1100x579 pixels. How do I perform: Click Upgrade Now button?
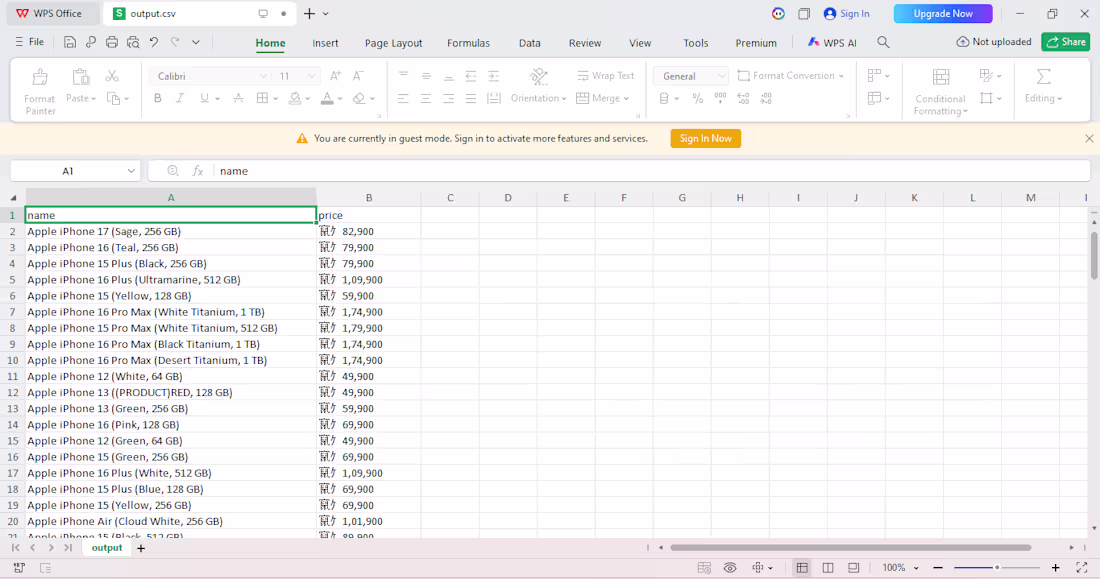click(x=943, y=13)
